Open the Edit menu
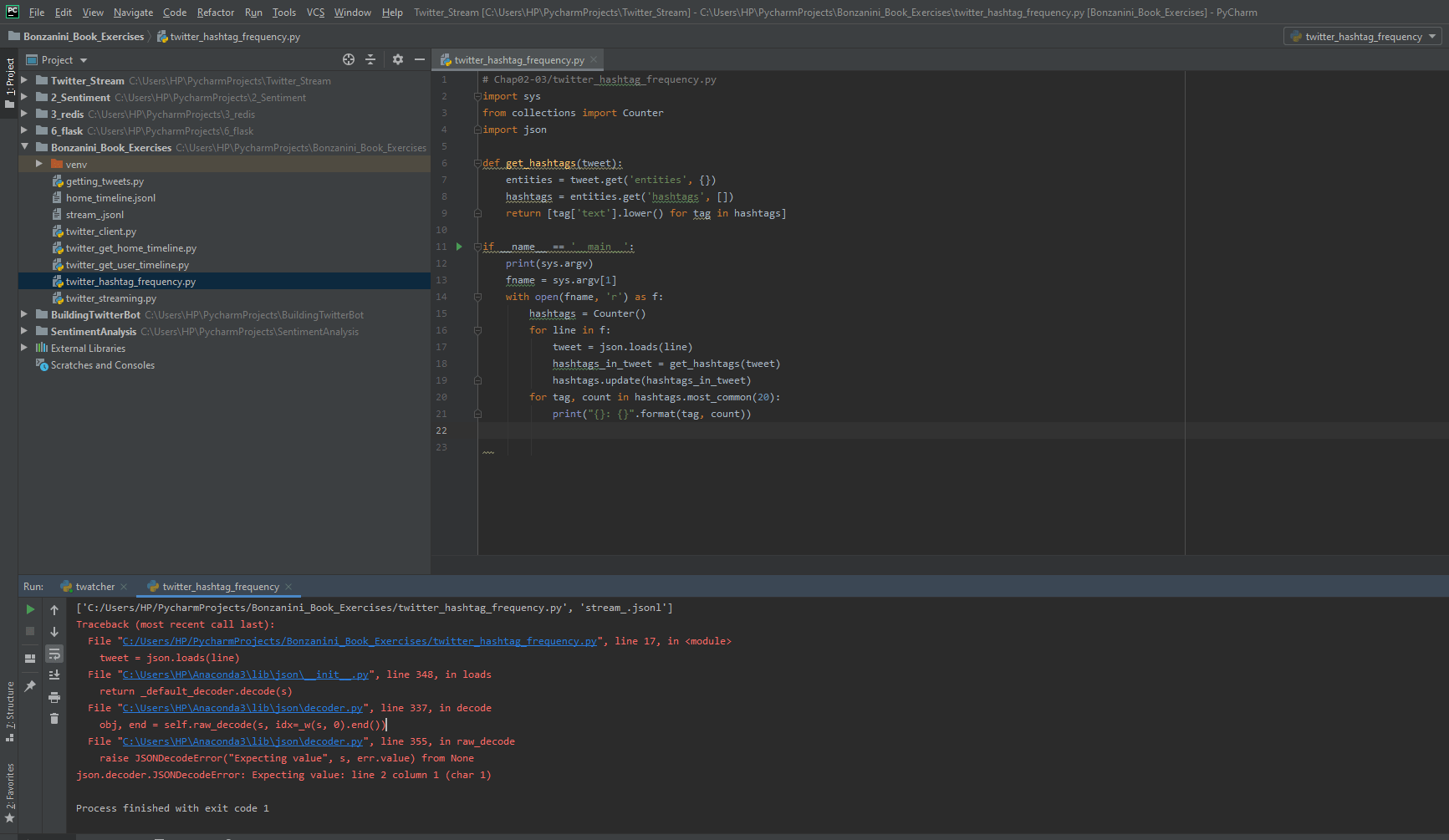1449x840 pixels. click(x=64, y=13)
